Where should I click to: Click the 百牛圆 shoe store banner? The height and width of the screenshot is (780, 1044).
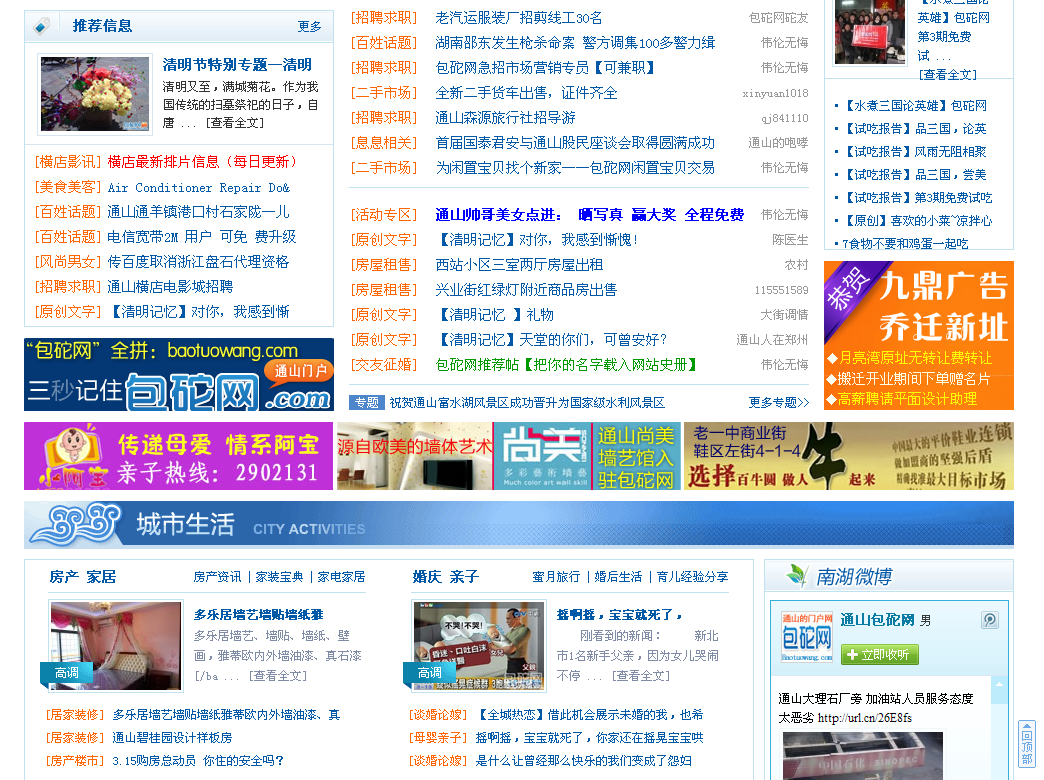click(x=849, y=456)
